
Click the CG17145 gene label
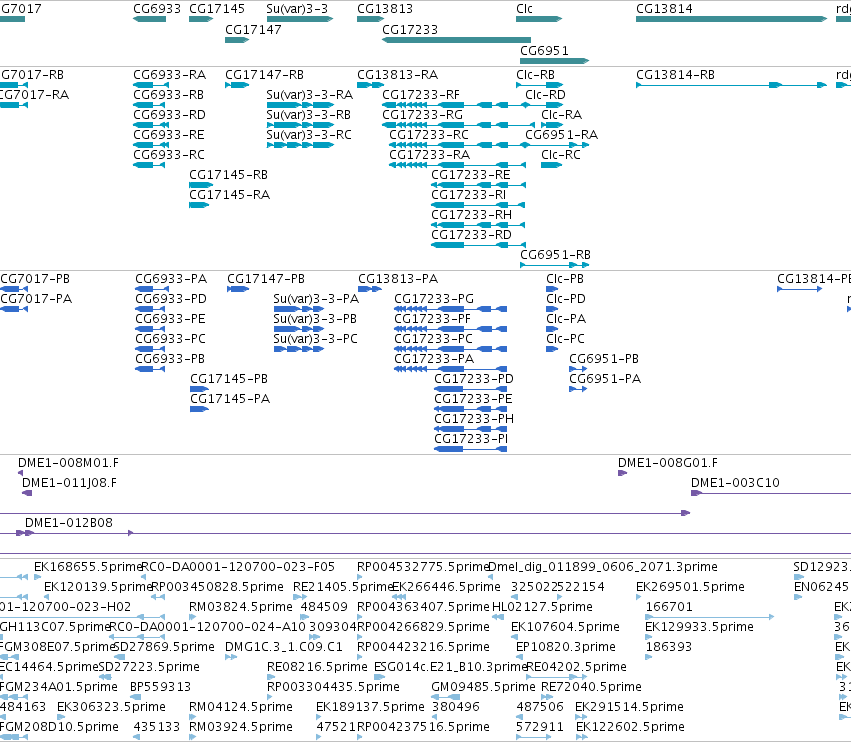point(217,9)
